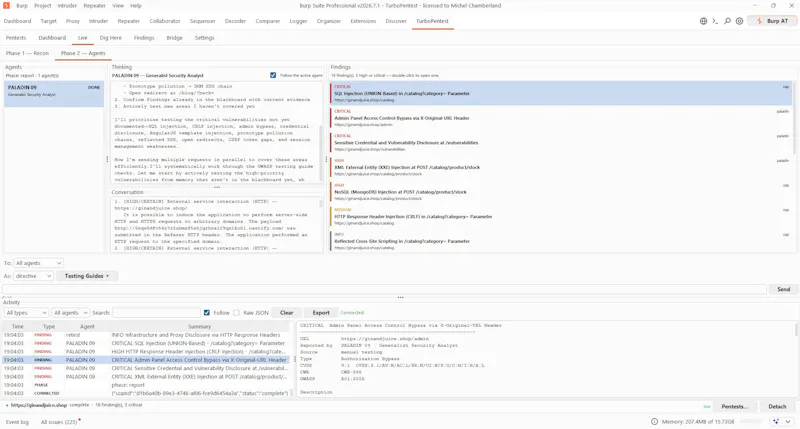
Task: Switch to the Discover tab
Action: click(x=396, y=21)
